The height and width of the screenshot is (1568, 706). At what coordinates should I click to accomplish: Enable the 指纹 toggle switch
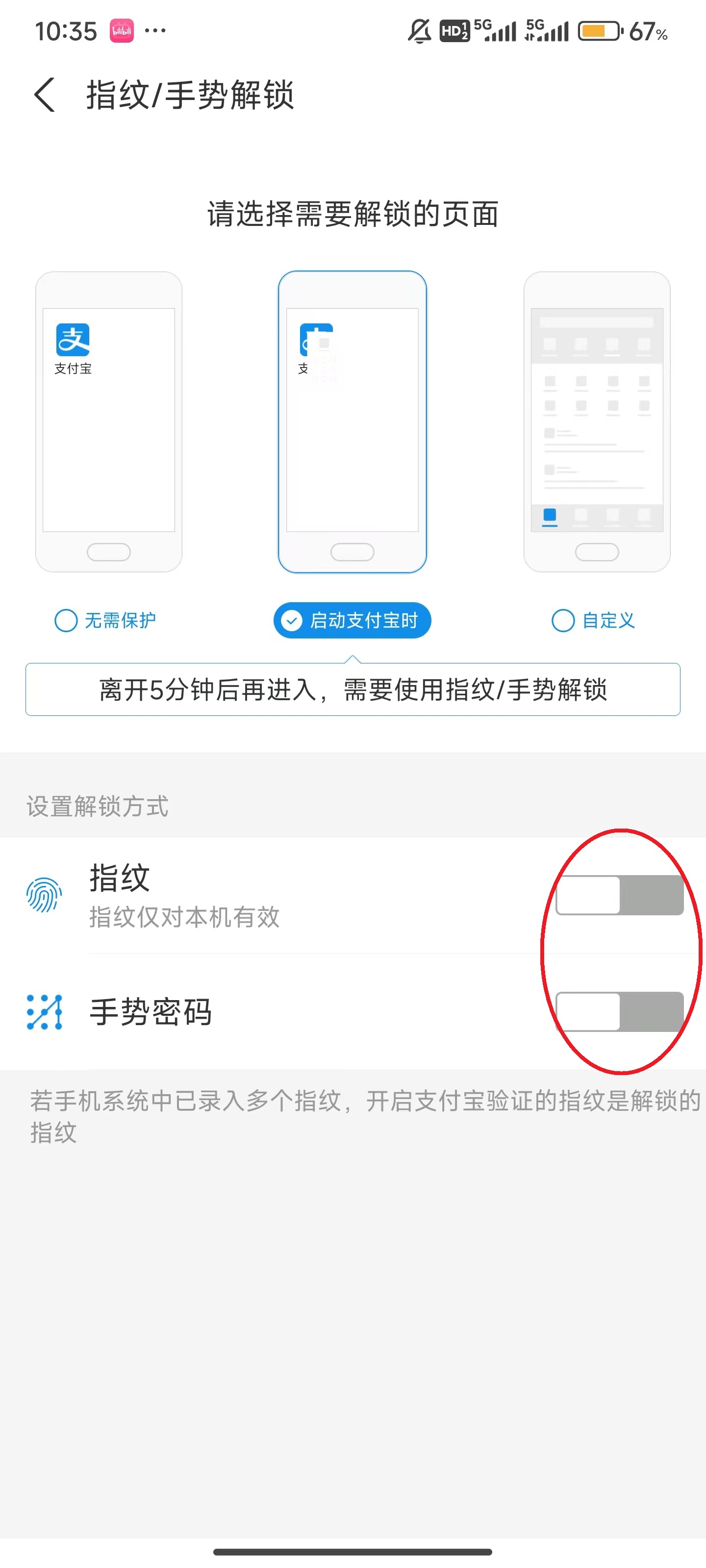(x=620, y=895)
